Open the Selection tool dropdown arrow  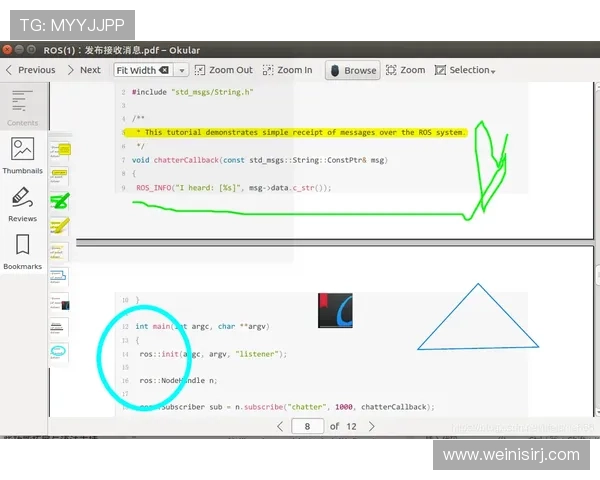tap(493, 71)
